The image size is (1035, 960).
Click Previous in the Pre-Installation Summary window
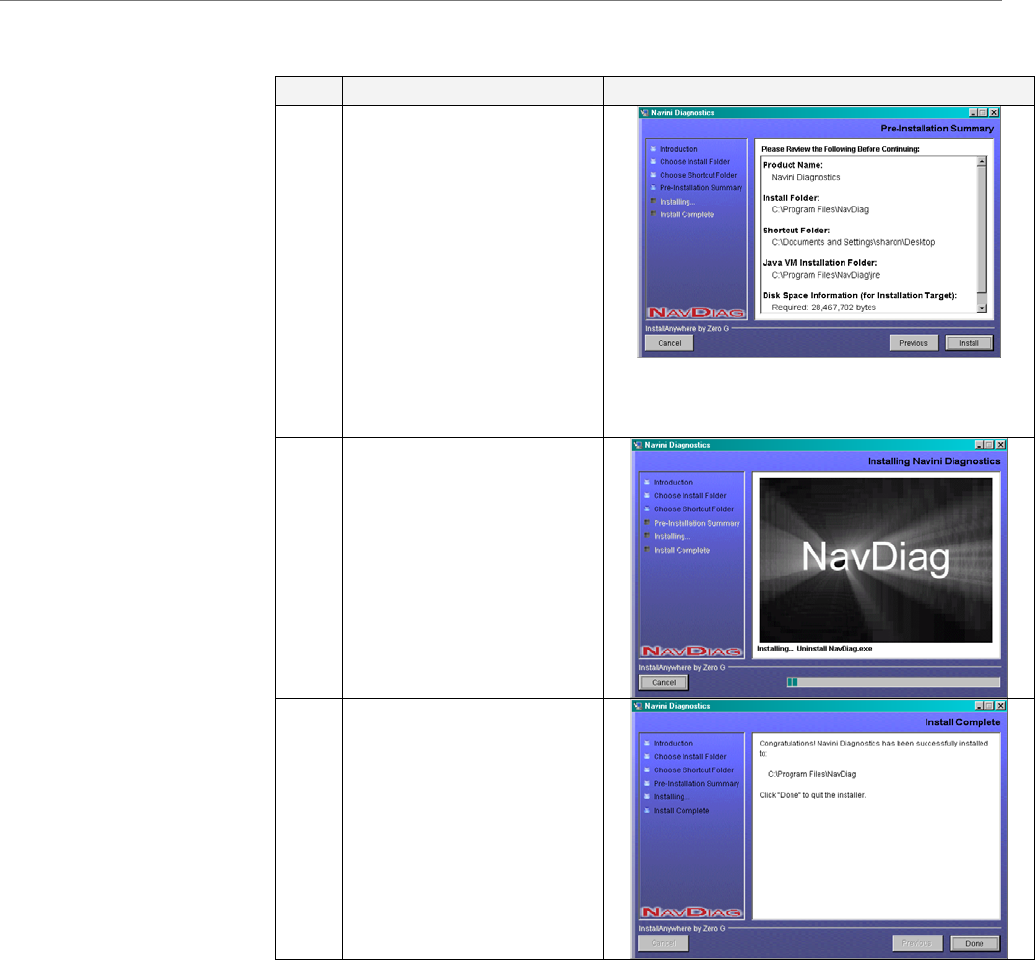click(x=914, y=343)
